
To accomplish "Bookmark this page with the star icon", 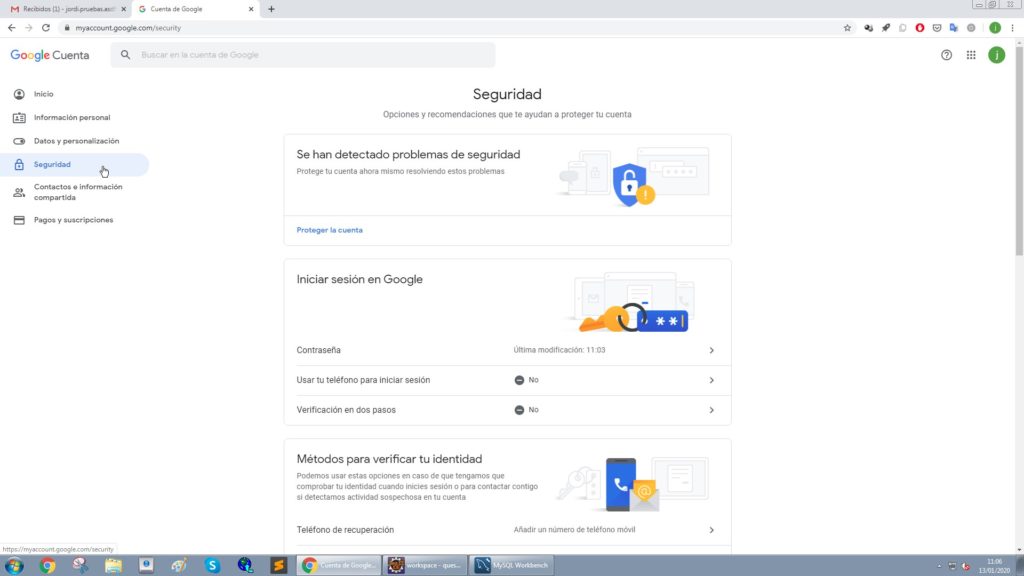I will click(x=848, y=28).
